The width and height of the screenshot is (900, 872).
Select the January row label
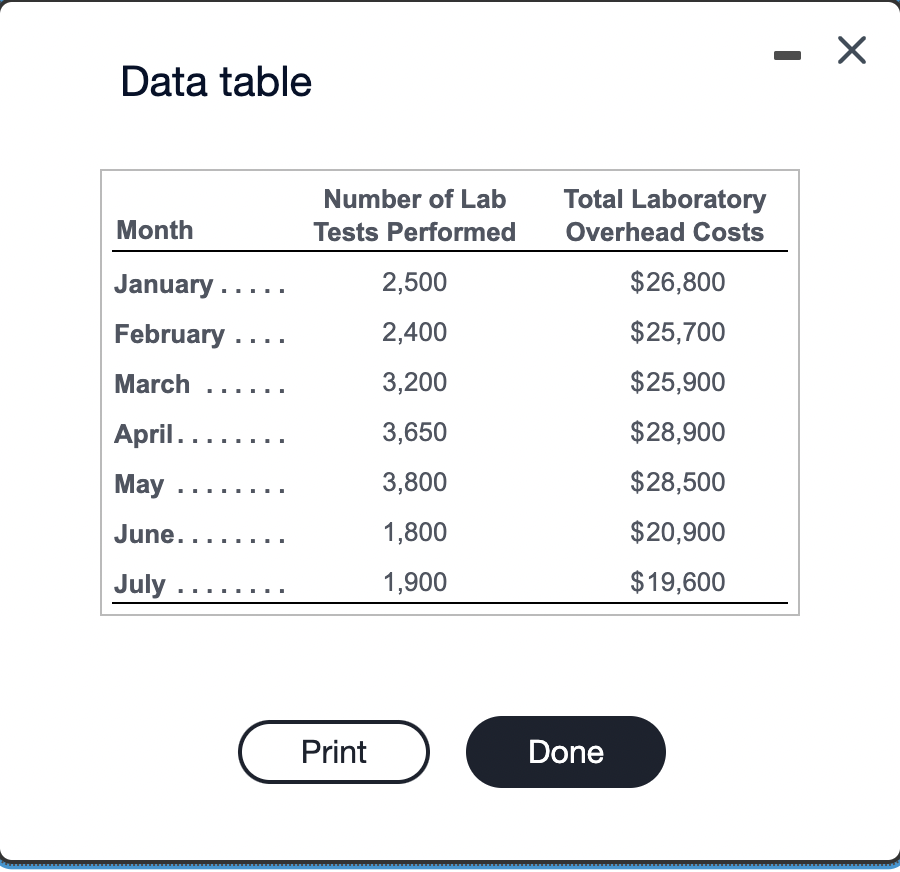coord(164,284)
